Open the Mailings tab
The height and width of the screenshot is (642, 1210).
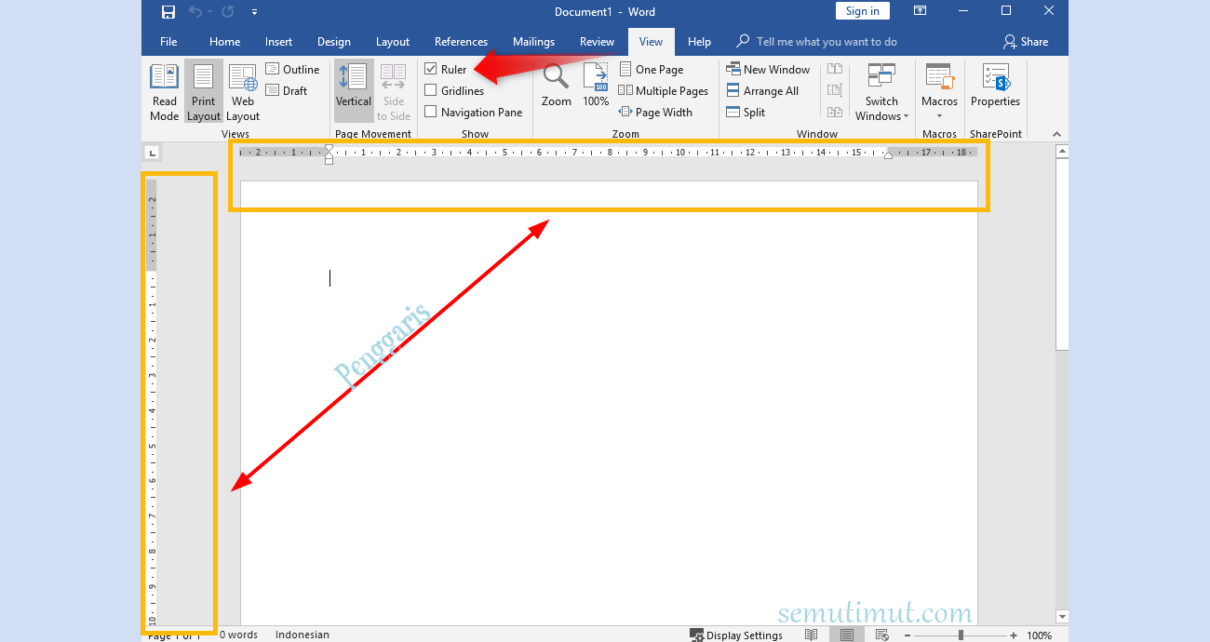tap(534, 42)
